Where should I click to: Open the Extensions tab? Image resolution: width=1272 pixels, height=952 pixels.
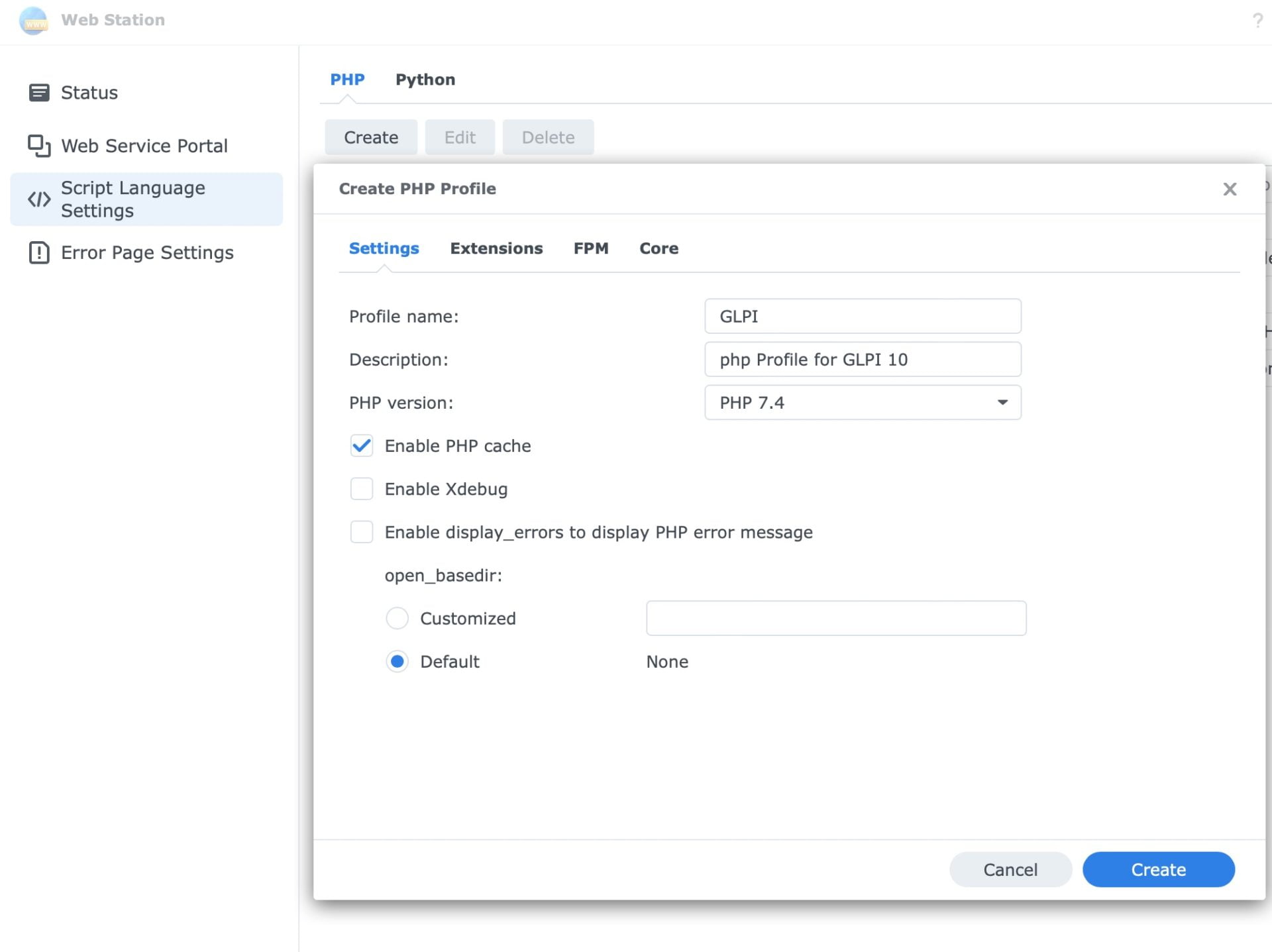click(496, 248)
